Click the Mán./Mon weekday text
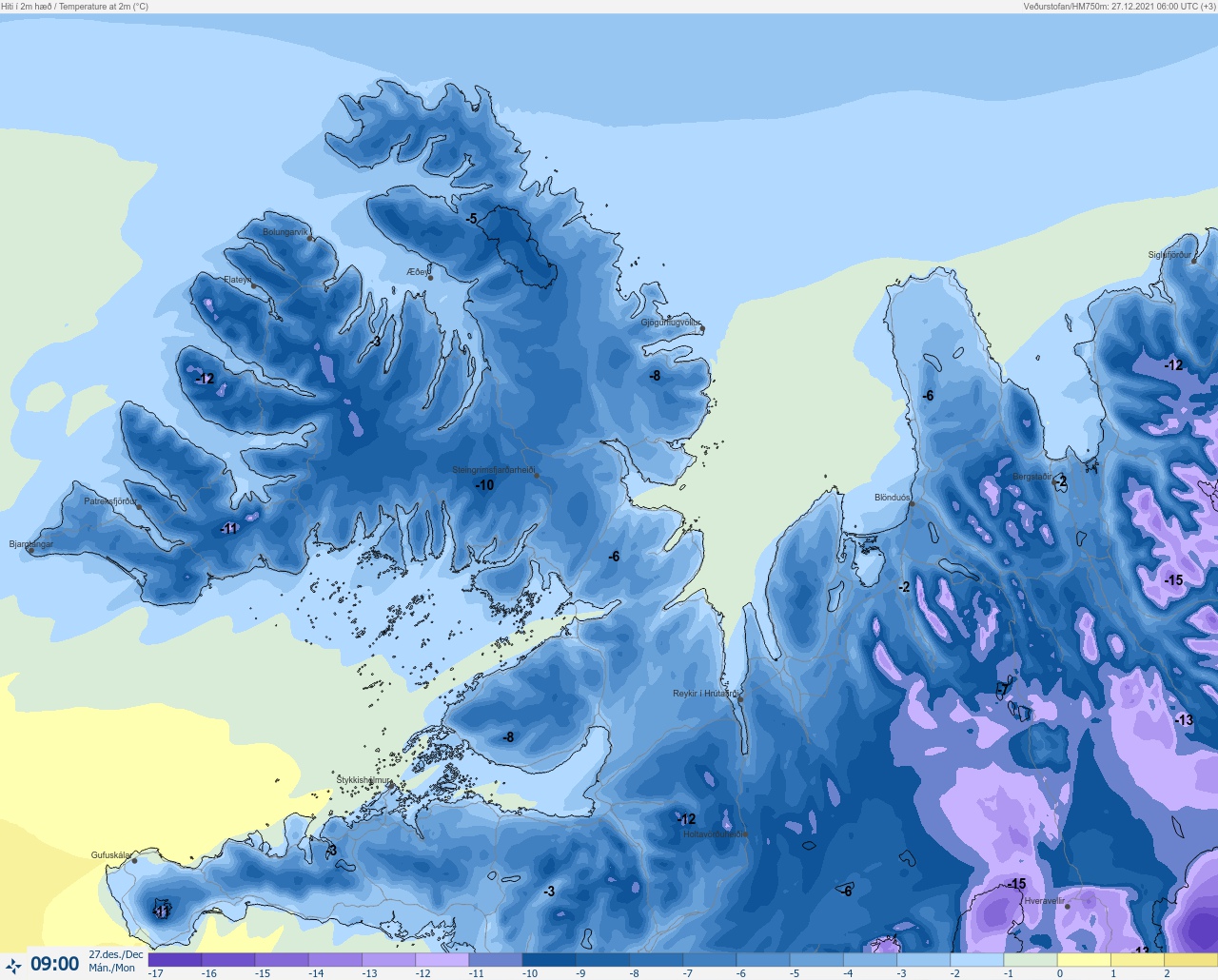This screenshot has height=980, width=1218. pos(112,968)
